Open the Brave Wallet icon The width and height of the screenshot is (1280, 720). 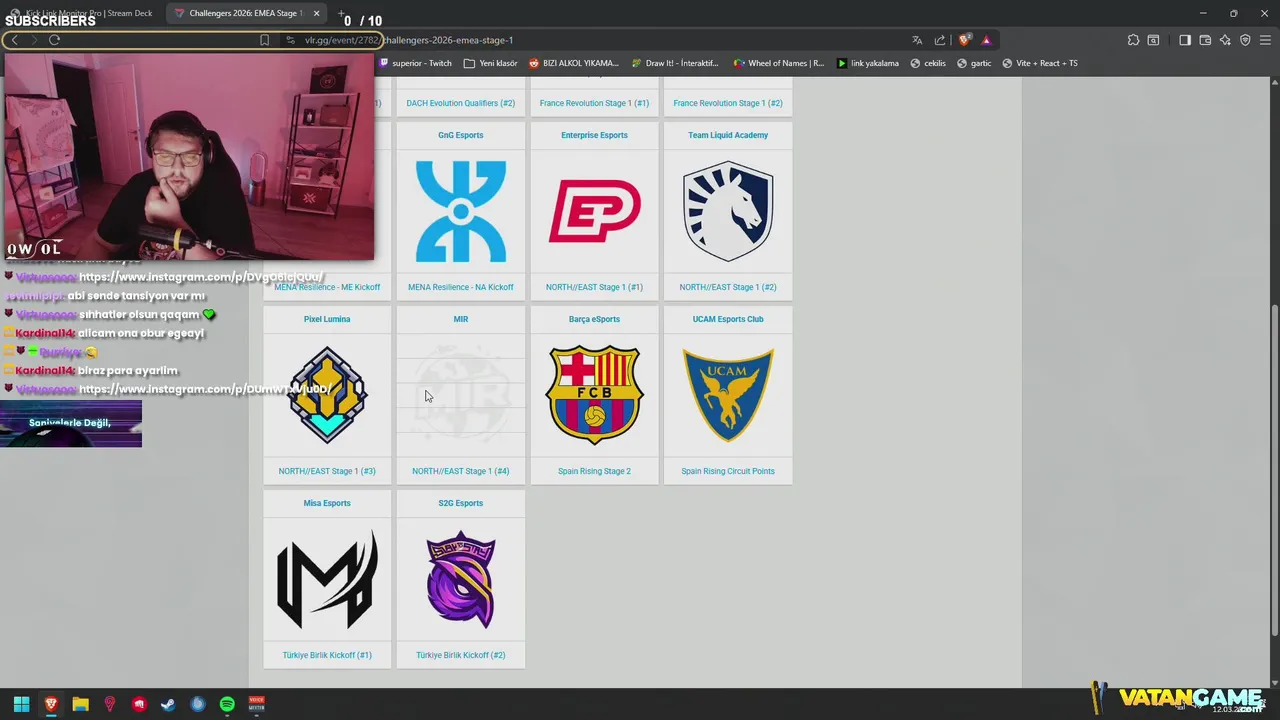(1205, 40)
